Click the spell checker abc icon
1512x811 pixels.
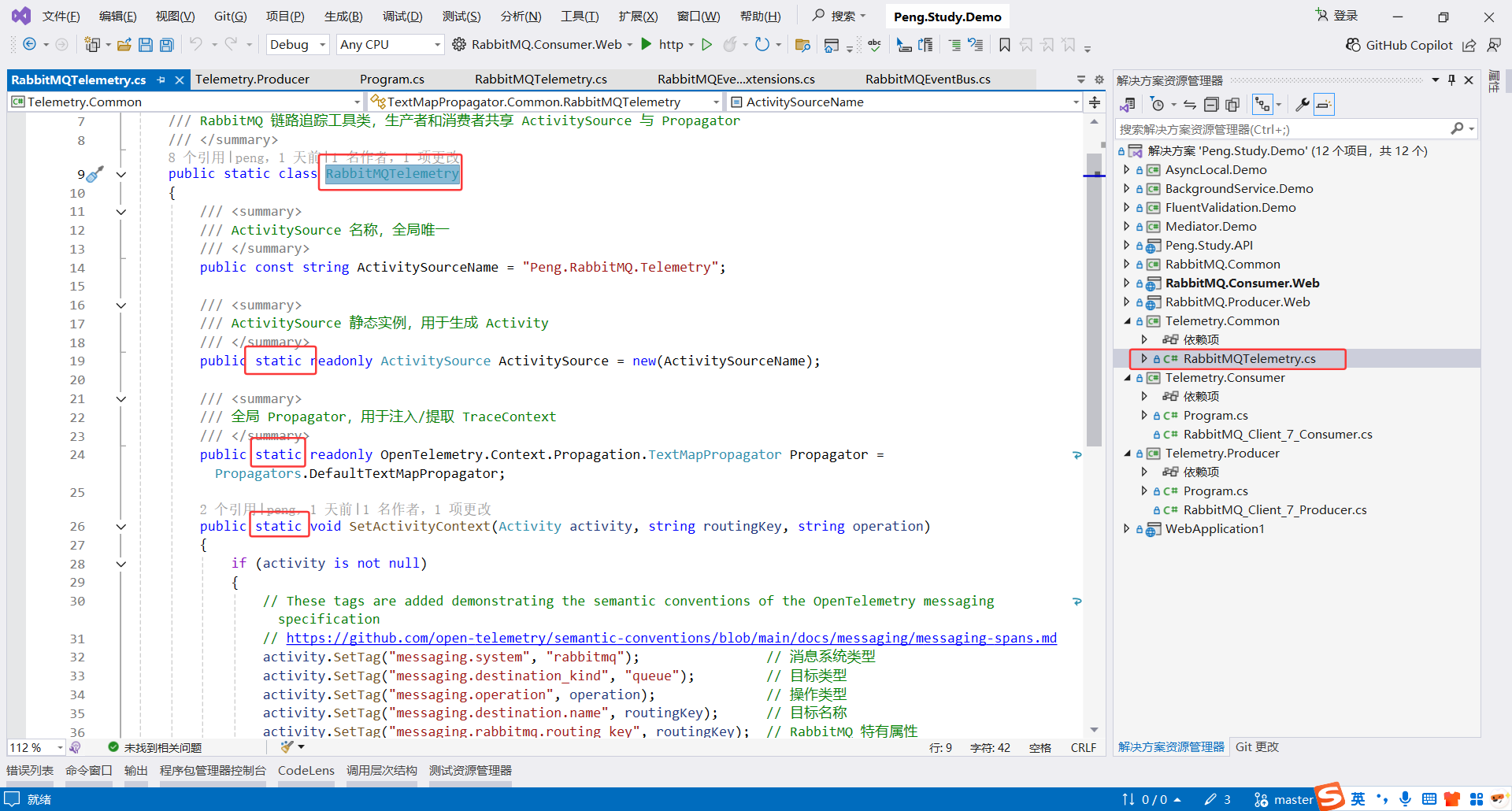(x=874, y=45)
